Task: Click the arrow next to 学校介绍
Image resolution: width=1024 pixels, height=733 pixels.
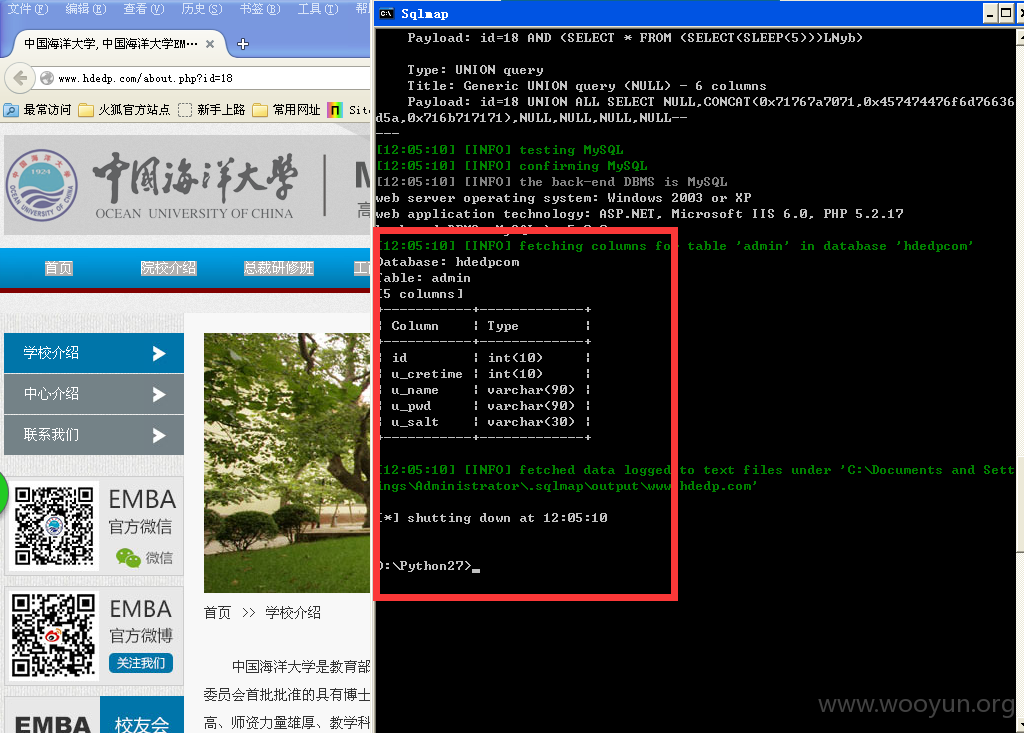Action: point(159,353)
